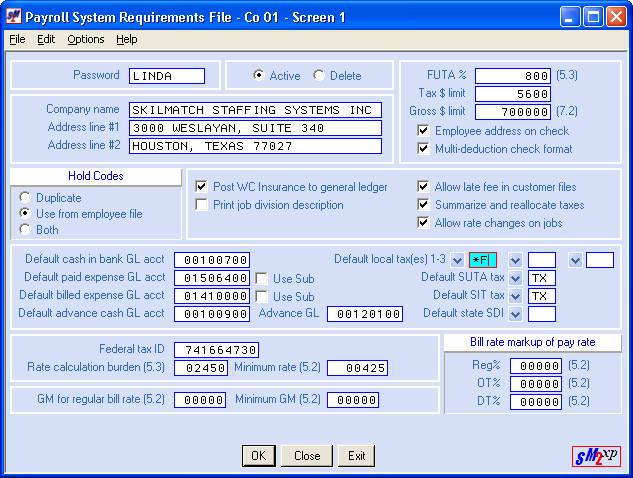Click Default billed expense GL acct field
Image resolution: width=633 pixels, height=478 pixels.
point(212,296)
